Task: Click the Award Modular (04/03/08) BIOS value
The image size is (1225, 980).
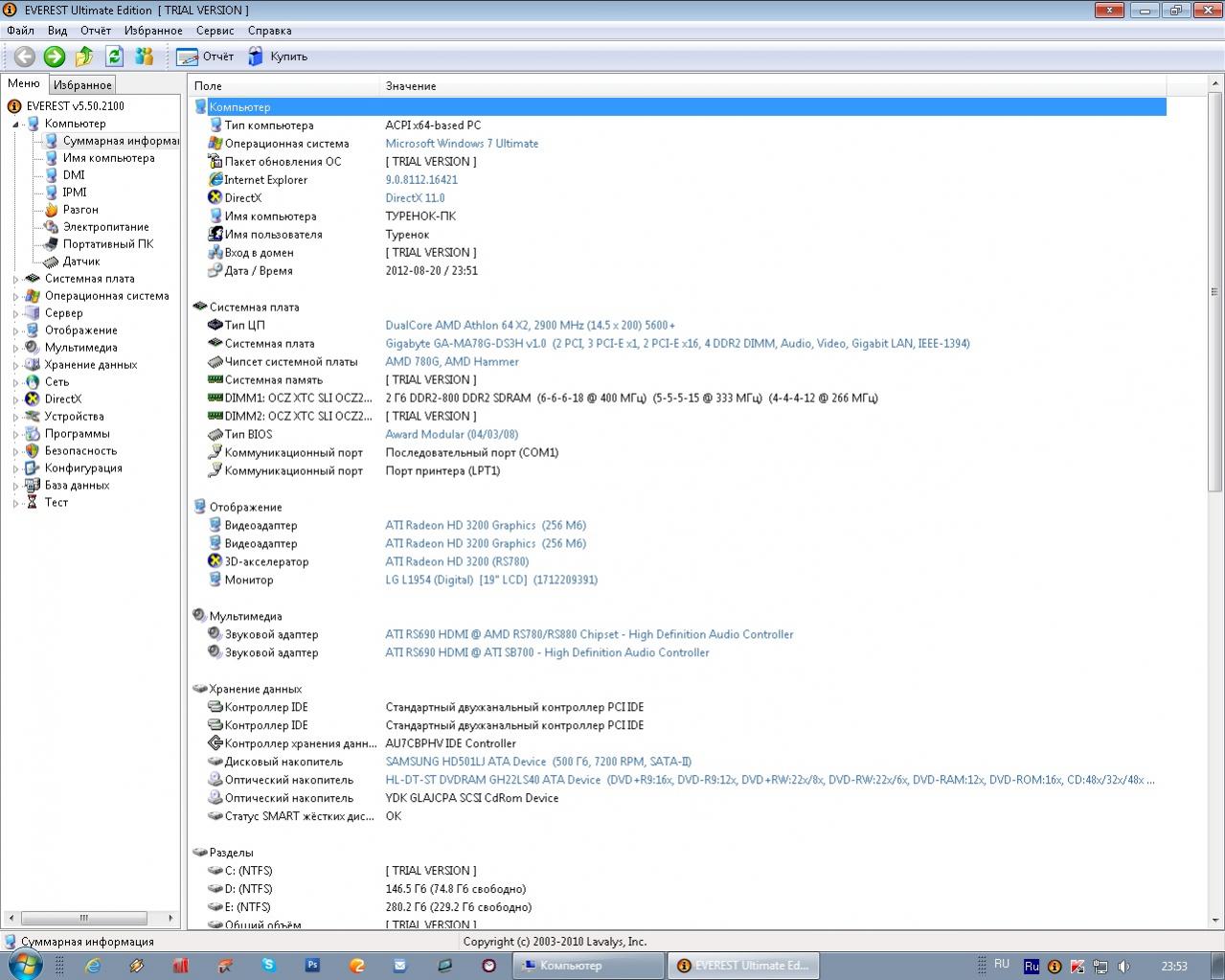Action: [451, 435]
